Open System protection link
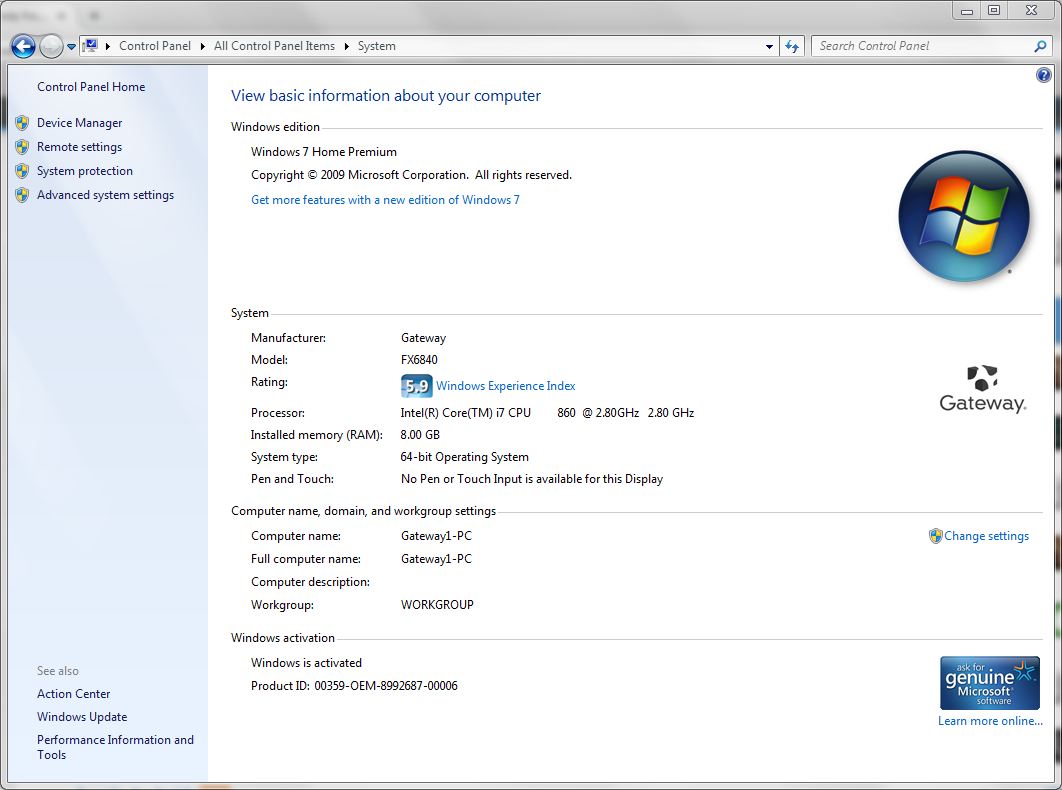1062x790 pixels. click(x=85, y=171)
